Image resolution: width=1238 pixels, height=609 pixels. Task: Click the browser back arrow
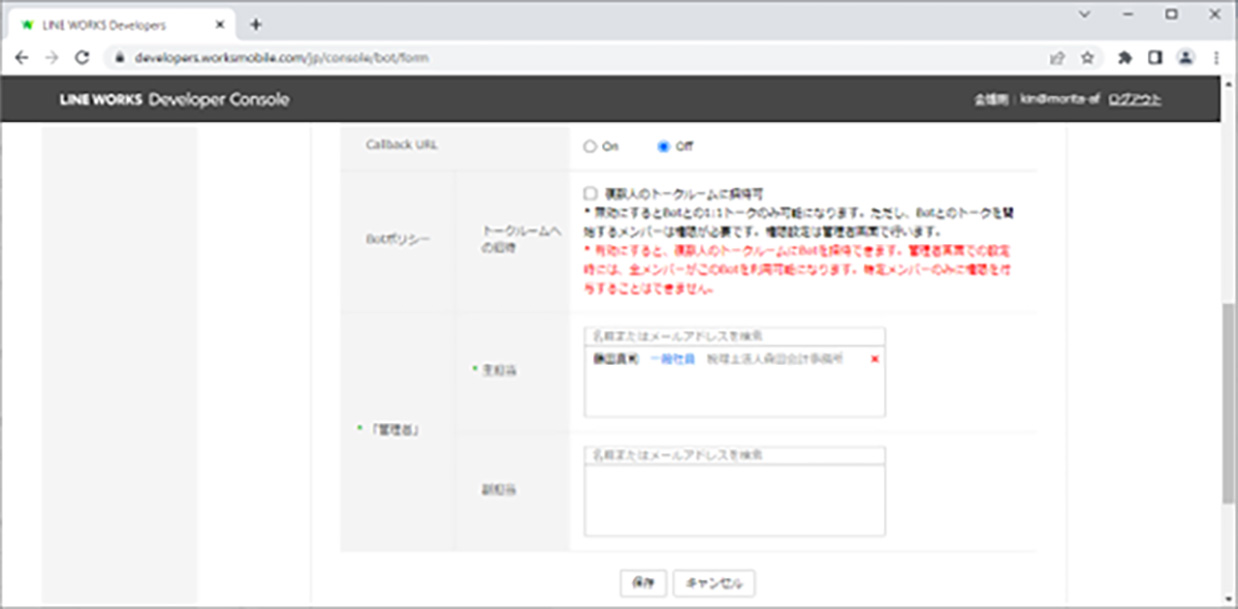(22, 58)
